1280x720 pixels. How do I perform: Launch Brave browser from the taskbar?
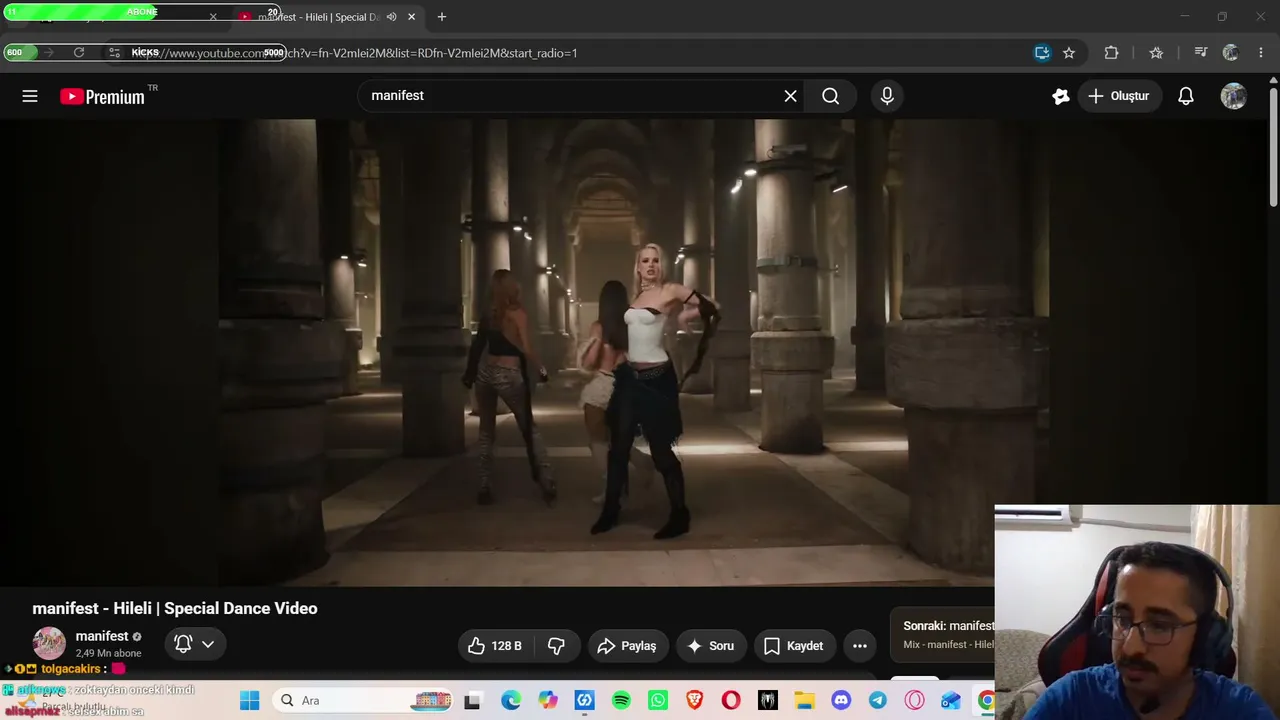point(695,701)
